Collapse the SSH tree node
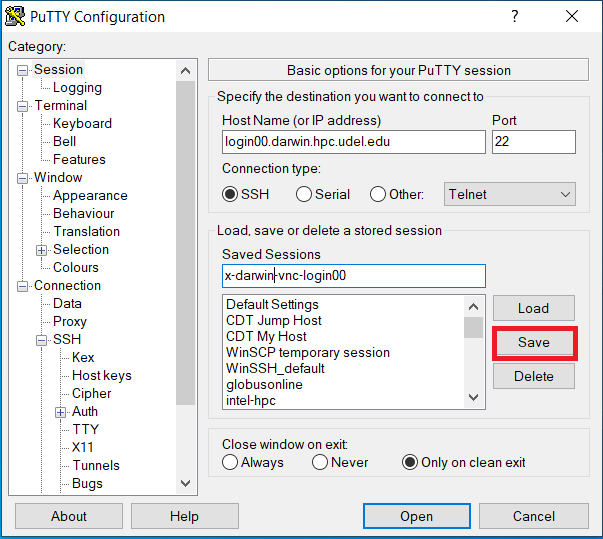The image size is (603, 539). click(x=42, y=340)
